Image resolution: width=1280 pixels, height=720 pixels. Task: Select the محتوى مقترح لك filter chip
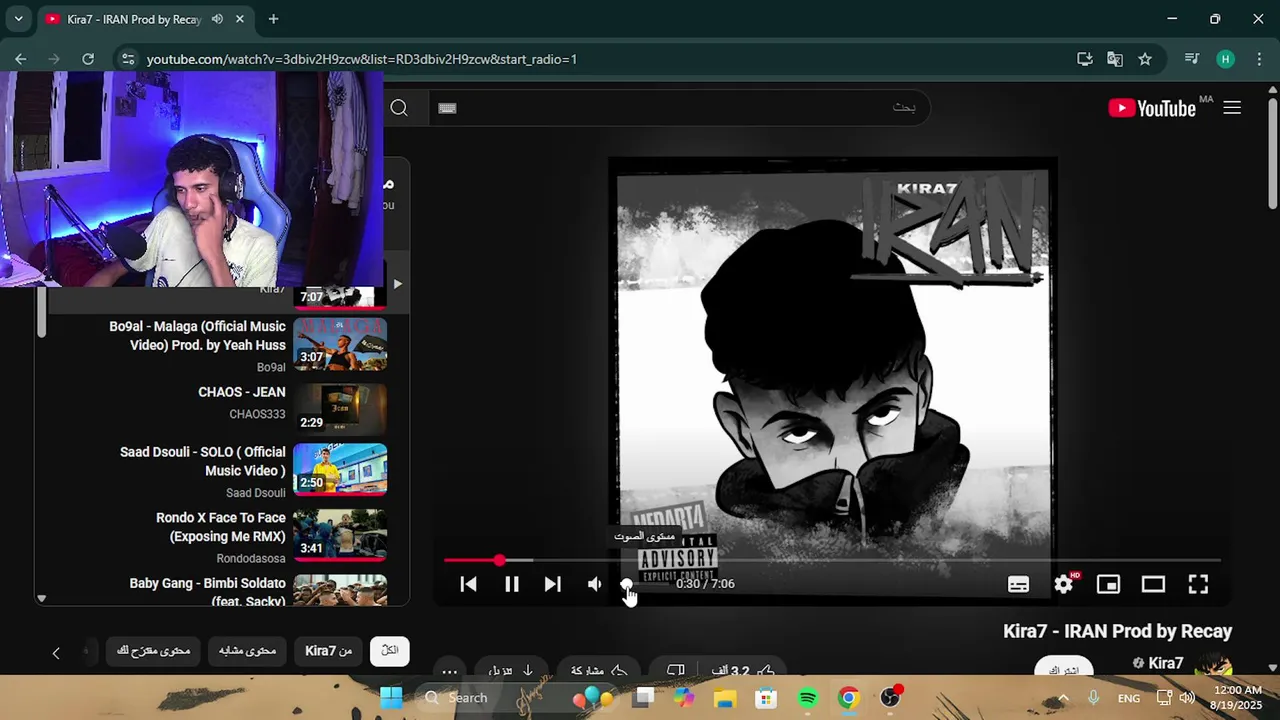coord(154,651)
